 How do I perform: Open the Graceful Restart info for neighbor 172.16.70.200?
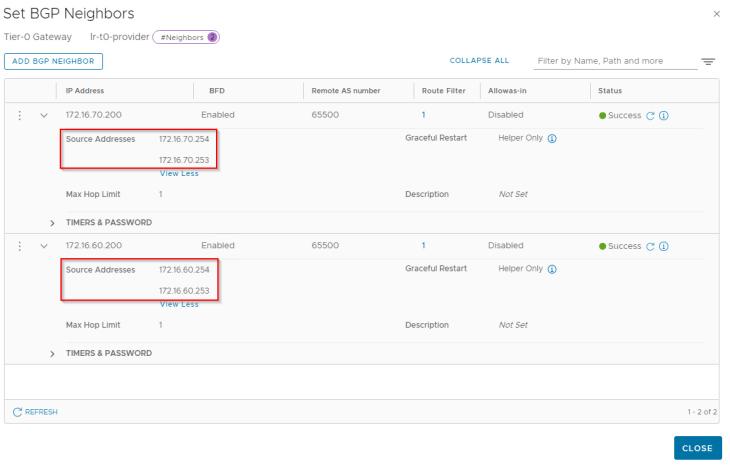pos(552,138)
